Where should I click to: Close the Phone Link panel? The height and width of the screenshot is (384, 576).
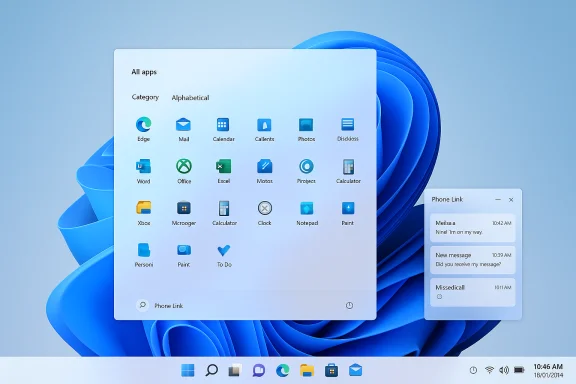pos(511,200)
